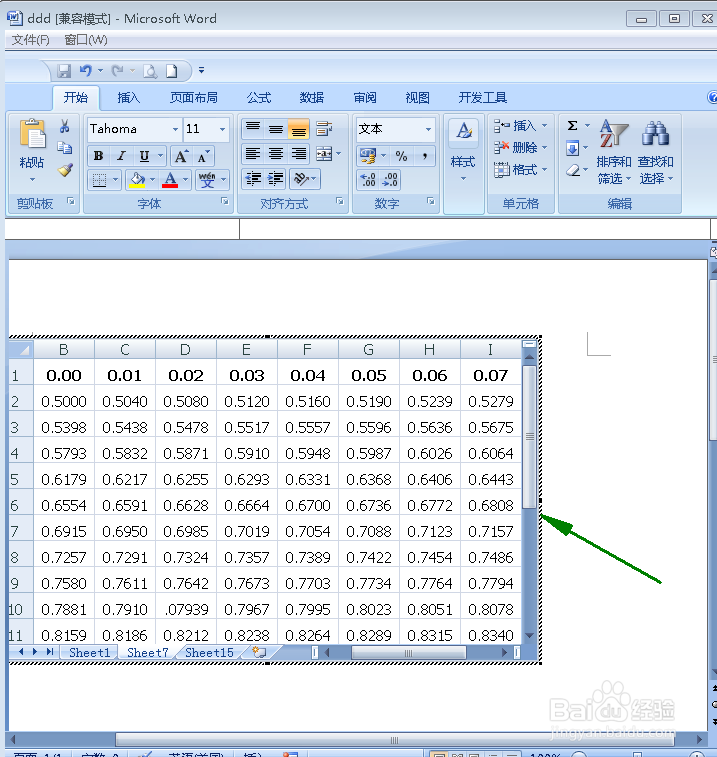This screenshot has width=717, height=757.
Task: Click the Copy icon in clipboard group
Action: coord(65,147)
